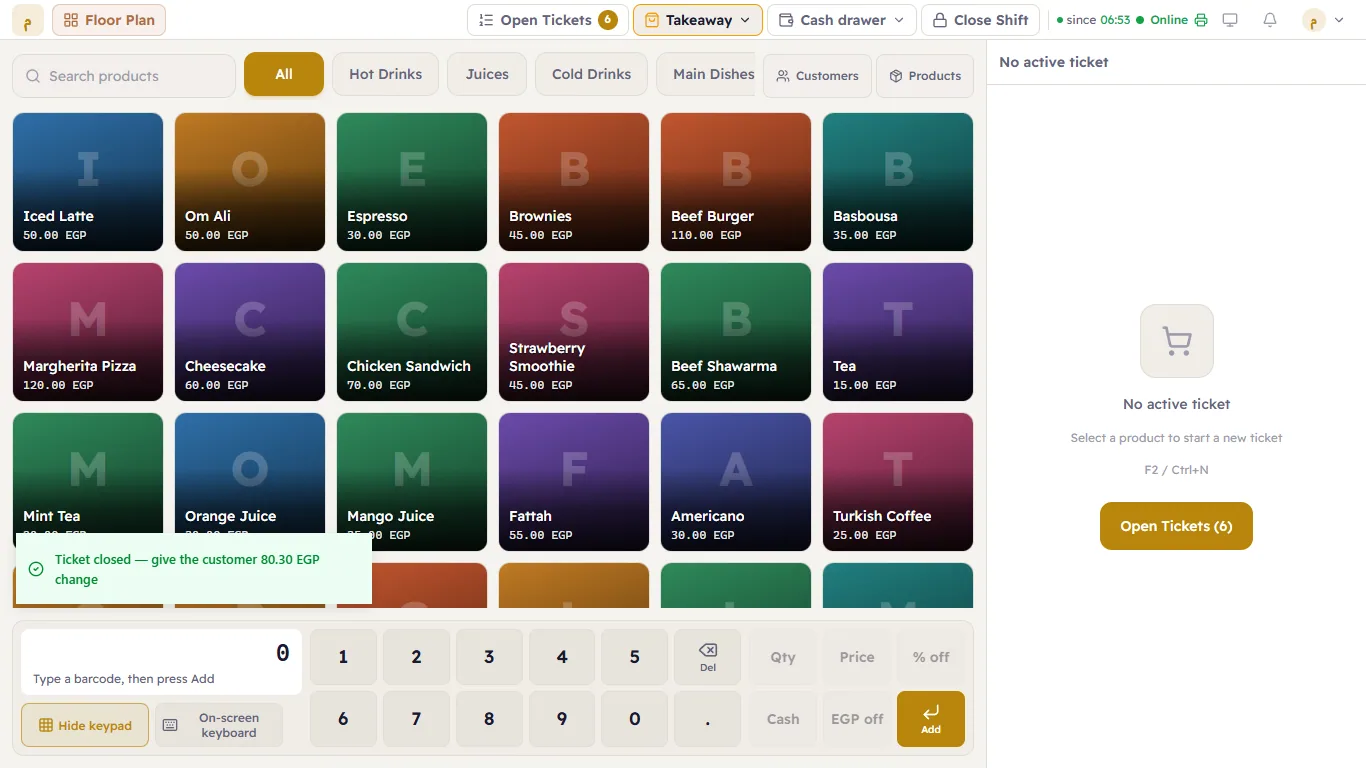This screenshot has height=768, width=1366.
Task: Click the Close Shift button
Action: (980, 20)
